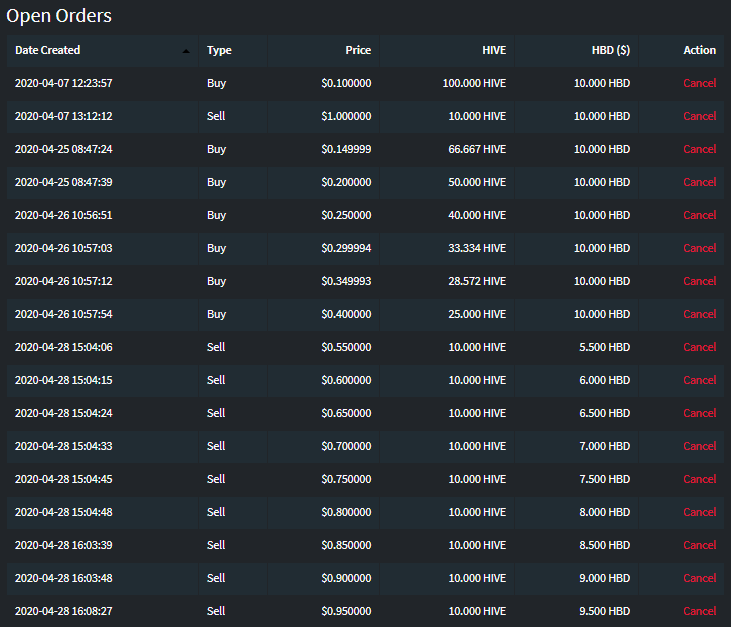The height and width of the screenshot is (627, 731).
Task: Cancel the sell order at $0.850000
Action: [699, 545]
